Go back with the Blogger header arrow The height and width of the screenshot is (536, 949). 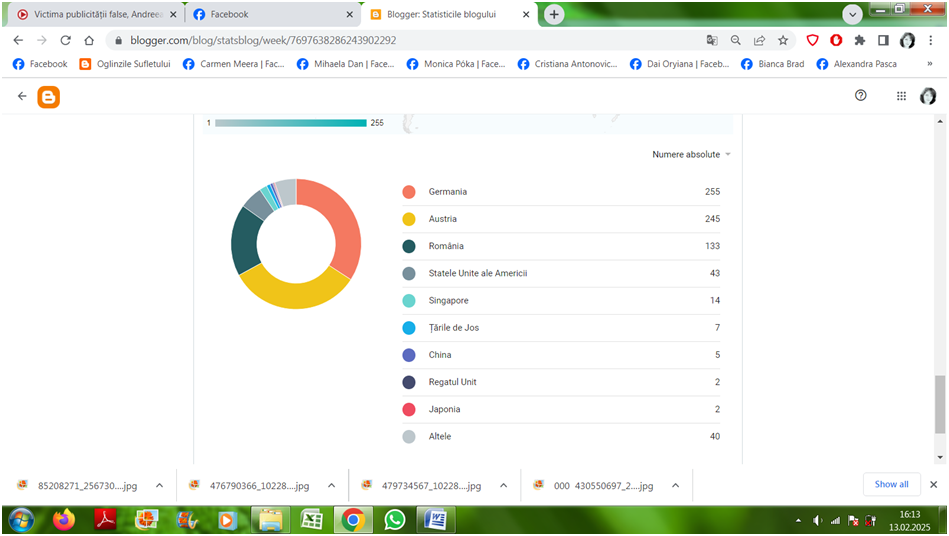tap(22, 96)
